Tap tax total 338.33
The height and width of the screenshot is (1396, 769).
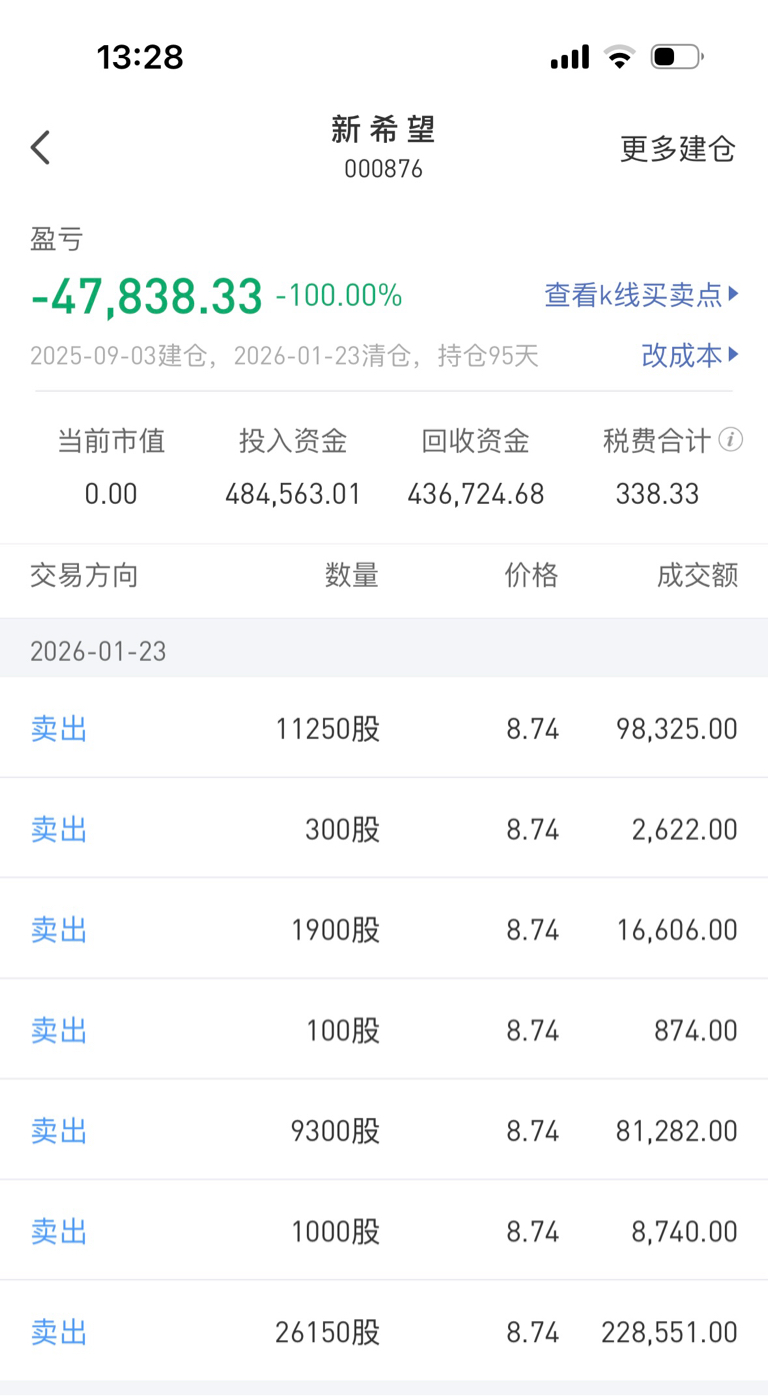658,494
